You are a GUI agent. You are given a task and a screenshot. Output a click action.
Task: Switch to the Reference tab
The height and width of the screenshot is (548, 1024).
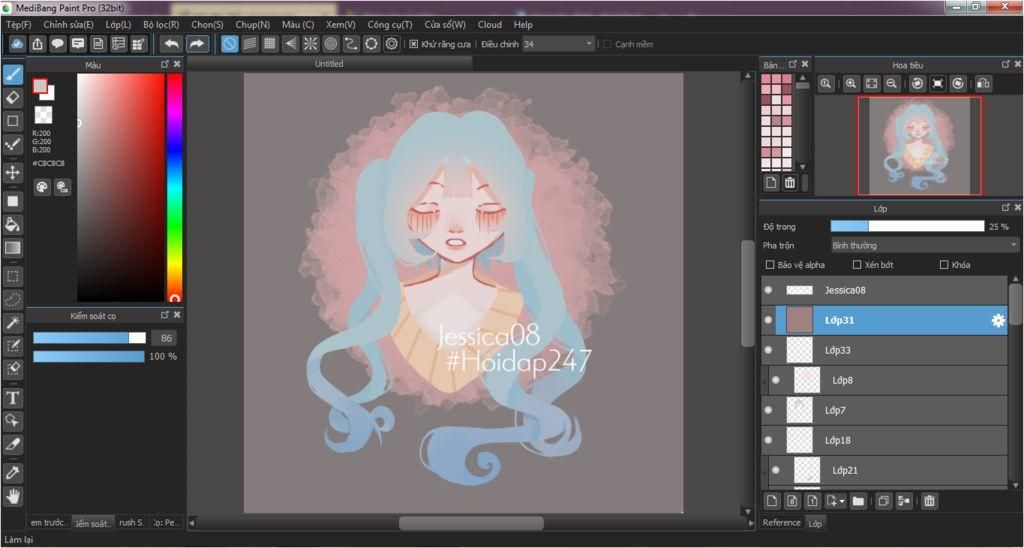tap(782, 523)
